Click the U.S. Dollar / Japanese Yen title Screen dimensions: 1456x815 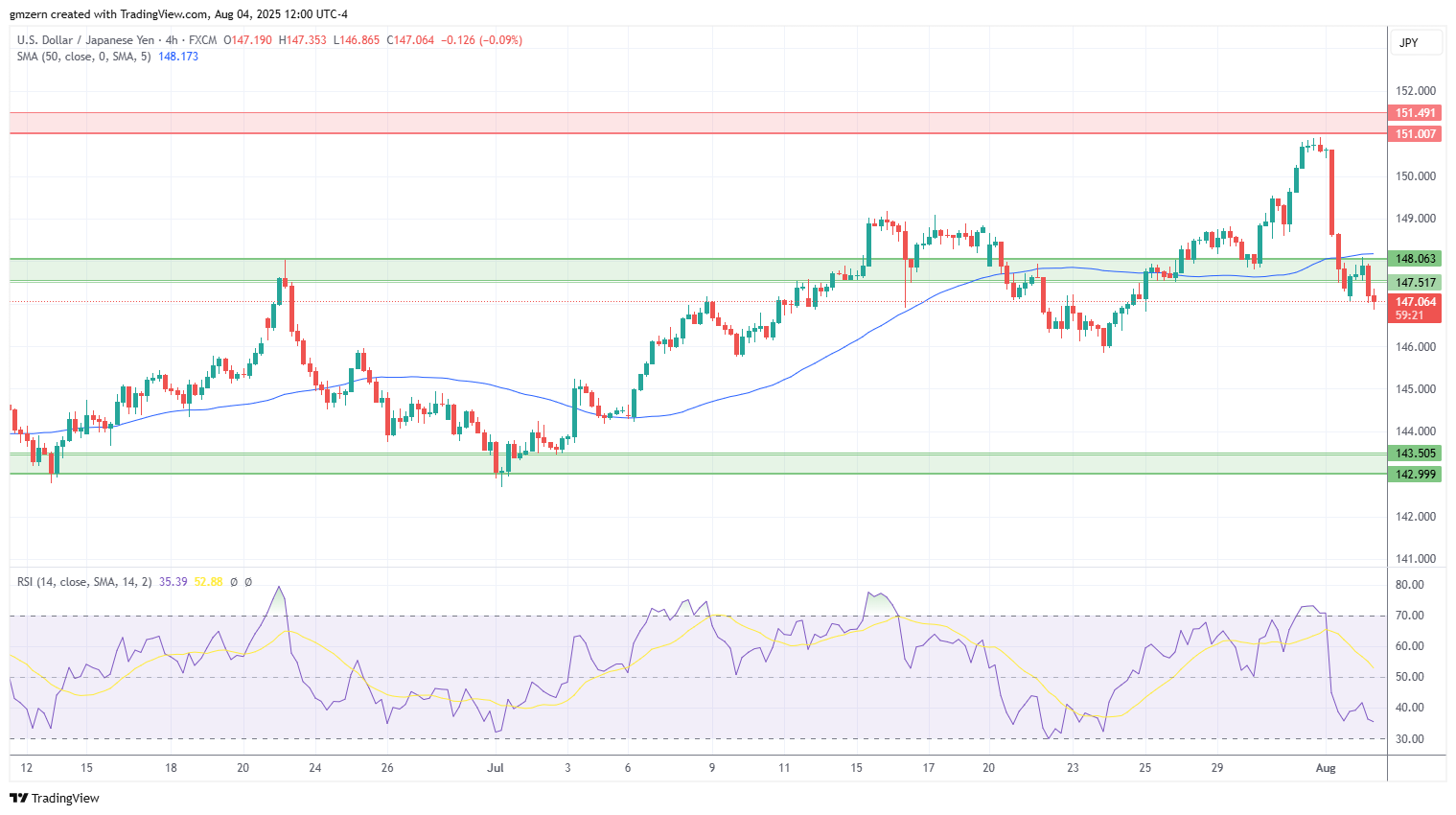(85, 40)
